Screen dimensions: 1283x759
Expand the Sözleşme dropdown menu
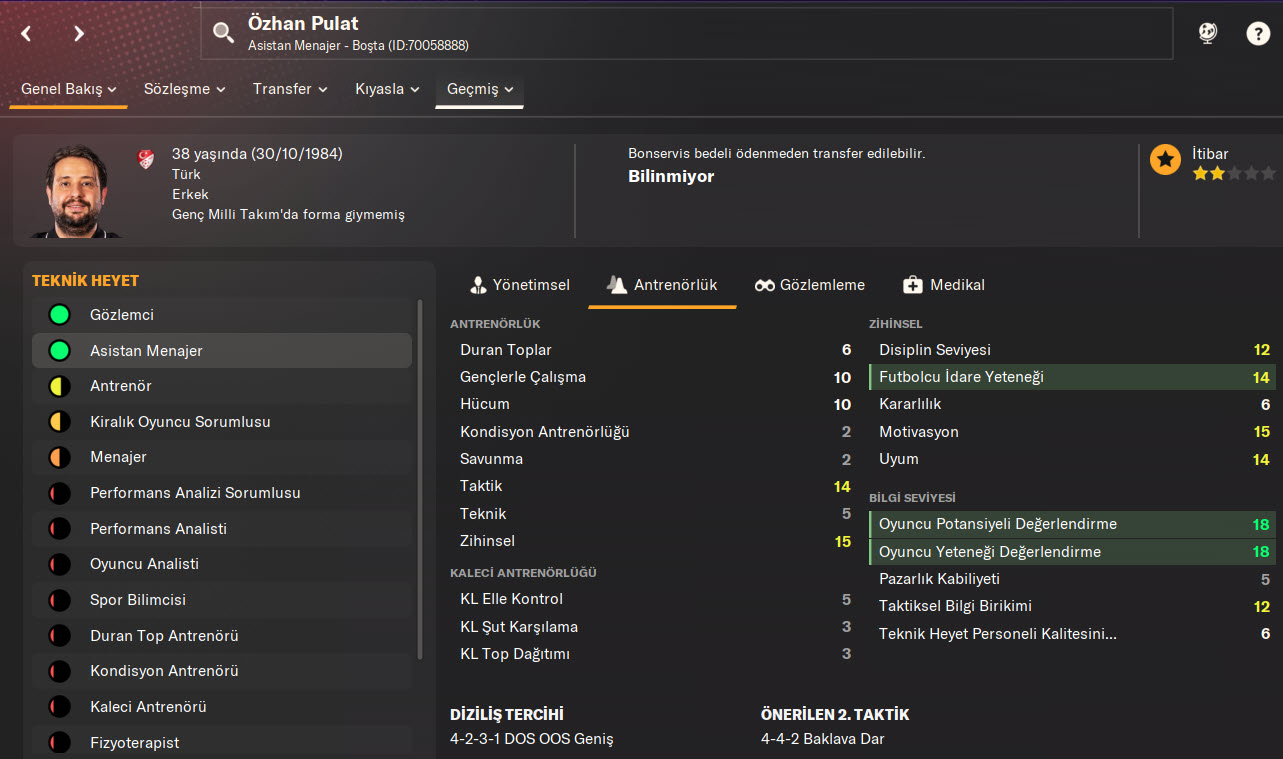(184, 89)
